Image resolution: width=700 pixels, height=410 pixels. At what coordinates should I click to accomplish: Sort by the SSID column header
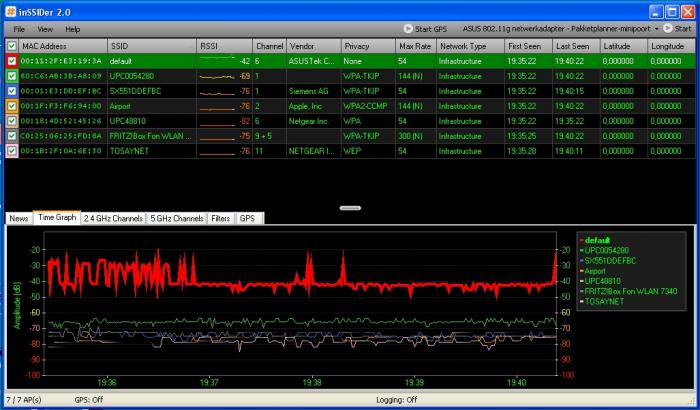pyautogui.click(x=152, y=46)
